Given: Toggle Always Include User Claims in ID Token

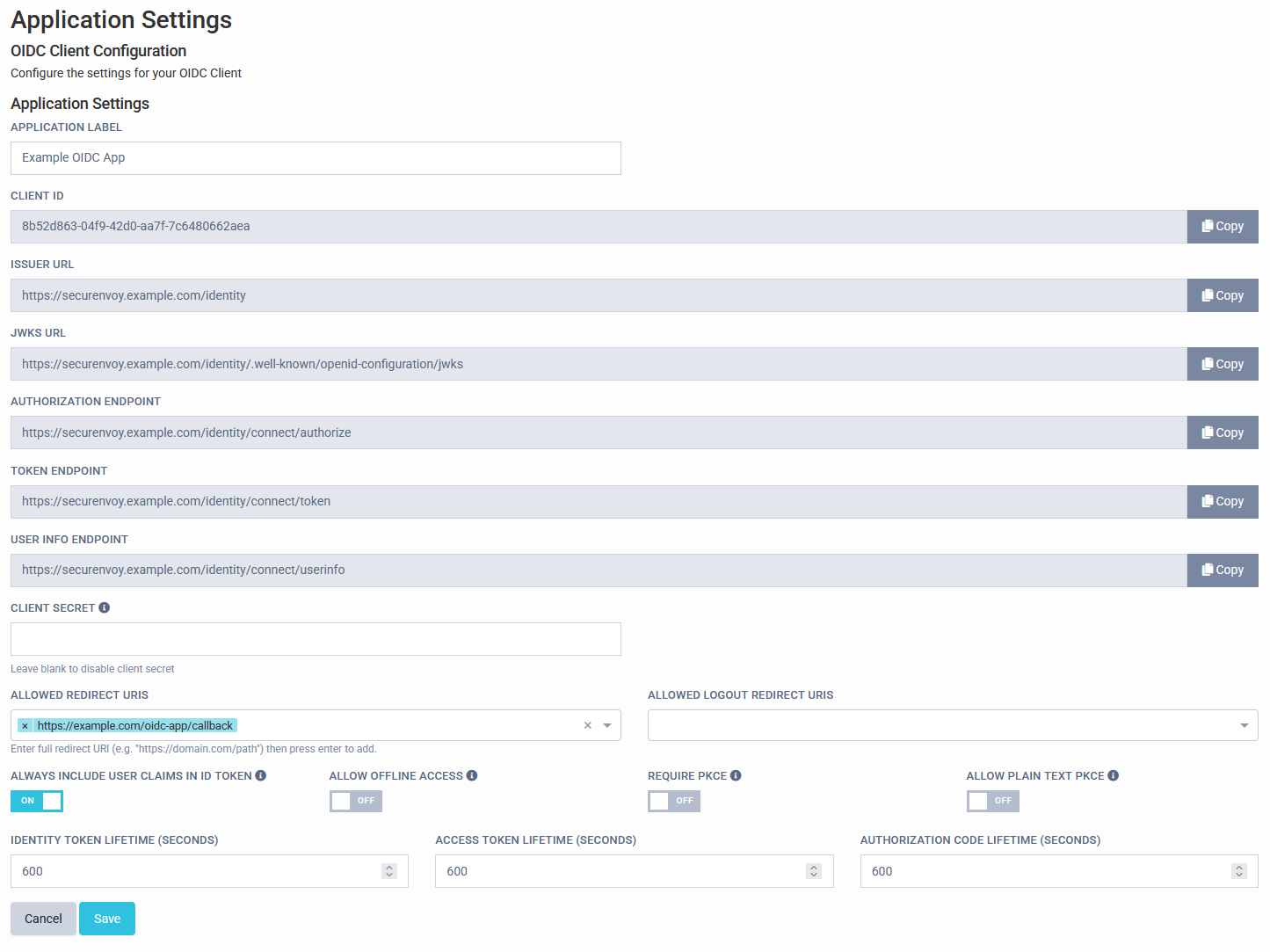Looking at the screenshot, I should coord(37,801).
